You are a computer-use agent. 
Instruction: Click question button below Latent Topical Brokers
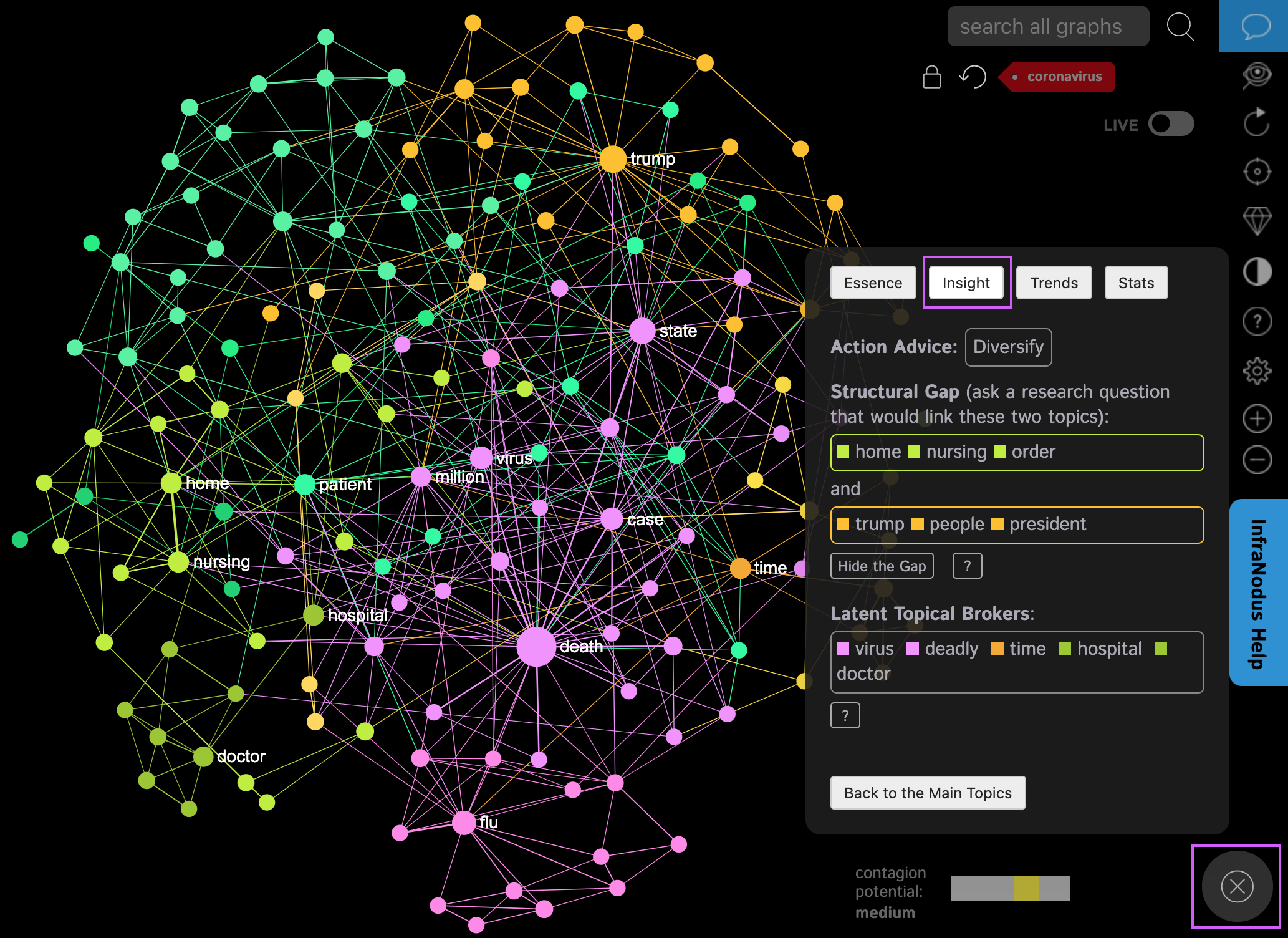click(x=845, y=715)
